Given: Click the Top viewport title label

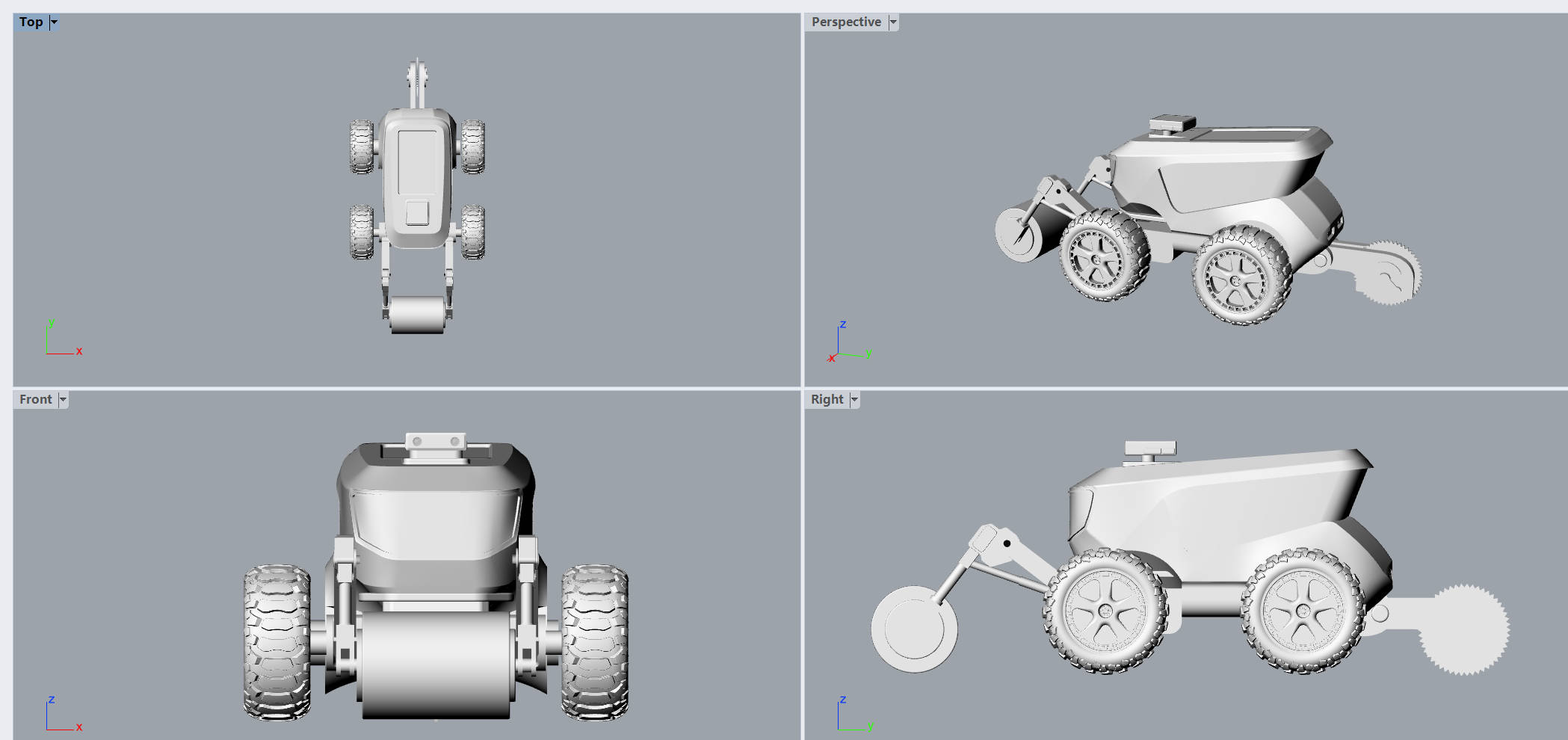Looking at the screenshot, I should coord(31,22).
